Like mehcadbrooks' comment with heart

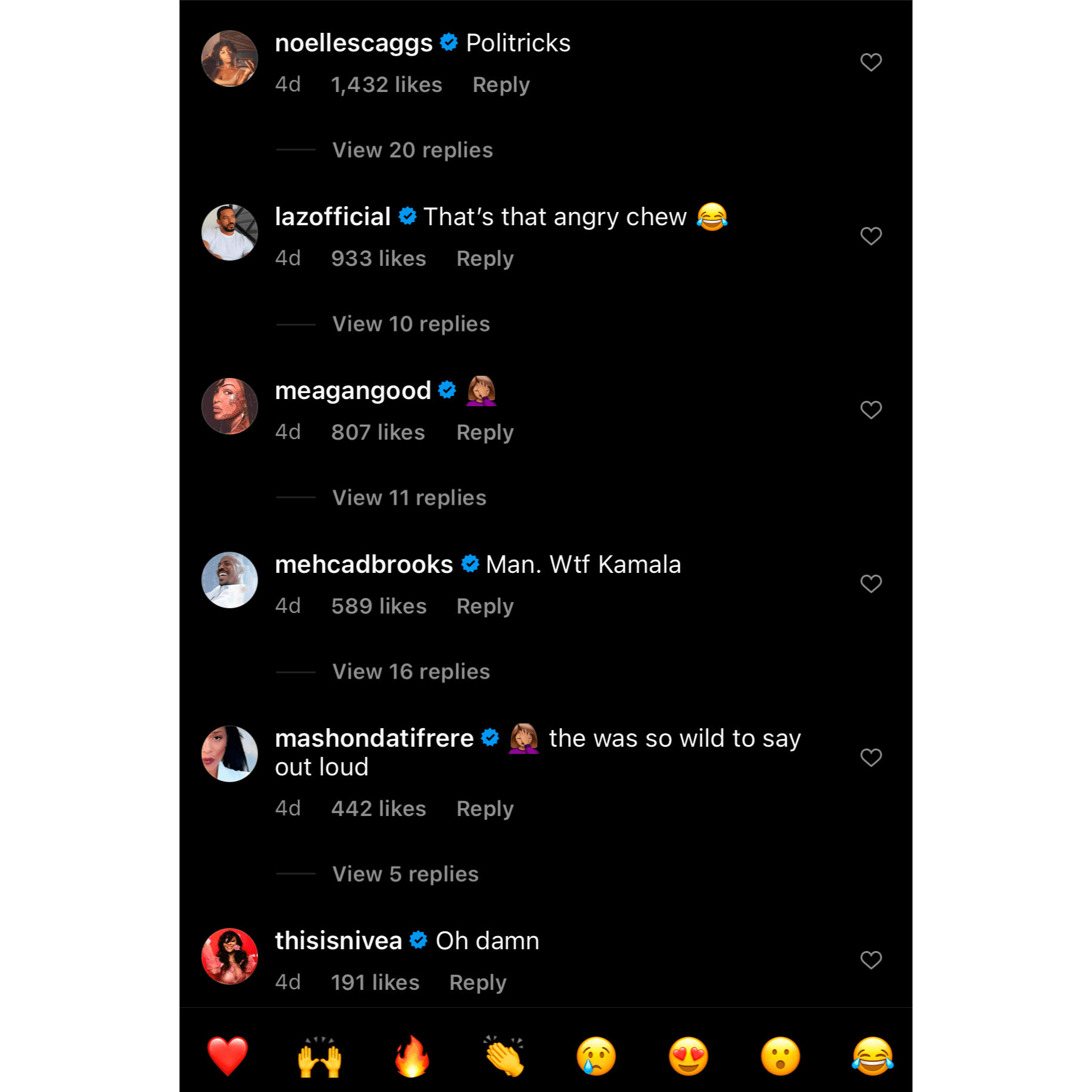[871, 584]
